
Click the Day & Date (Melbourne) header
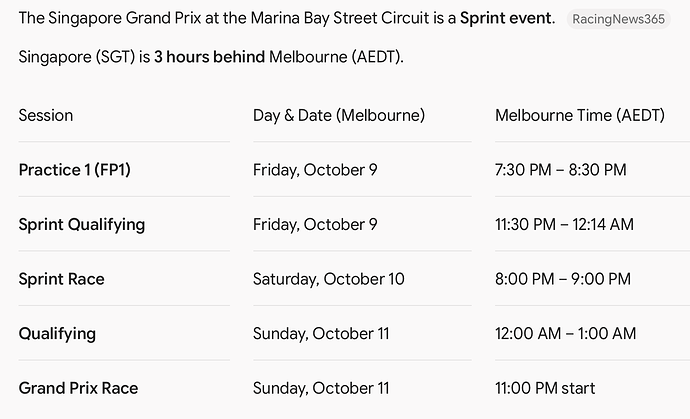coord(339,115)
